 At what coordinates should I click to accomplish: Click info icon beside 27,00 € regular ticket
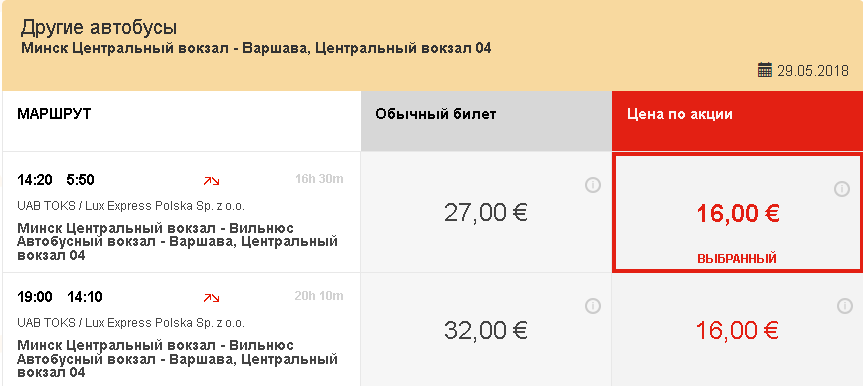pyautogui.click(x=592, y=186)
